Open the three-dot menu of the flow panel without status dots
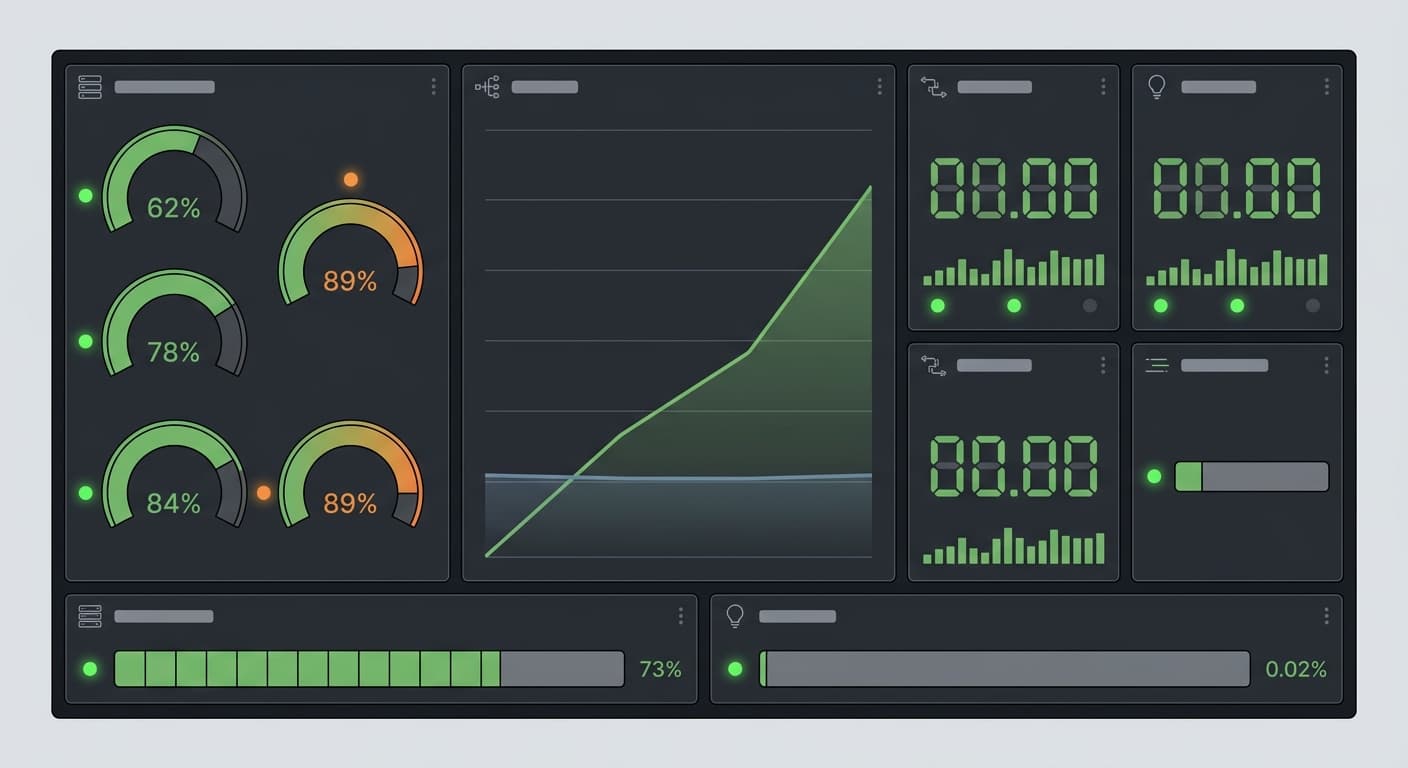1408x768 pixels. 1103,366
